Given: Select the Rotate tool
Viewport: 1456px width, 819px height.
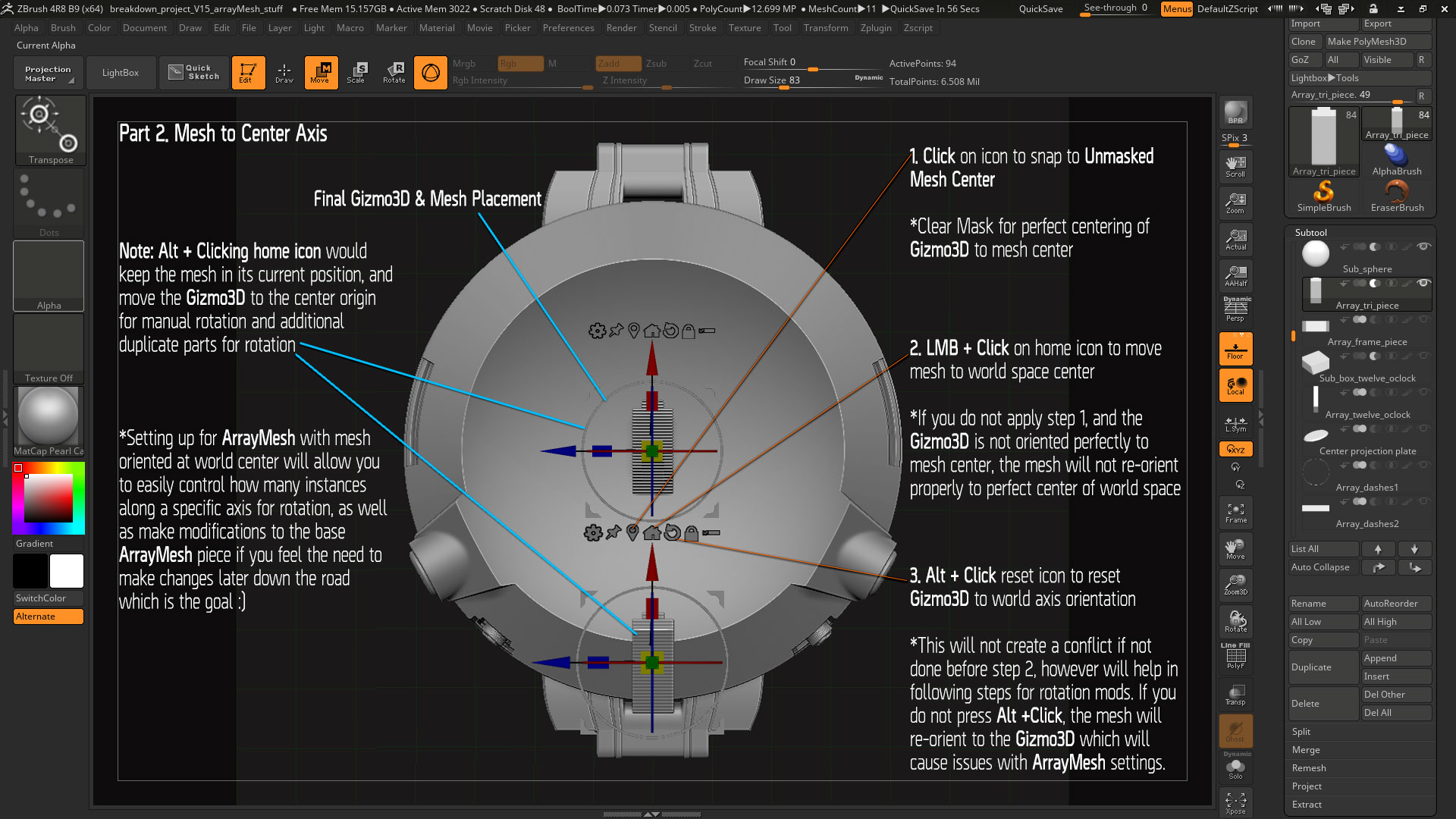Looking at the screenshot, I should click(394, 73).
